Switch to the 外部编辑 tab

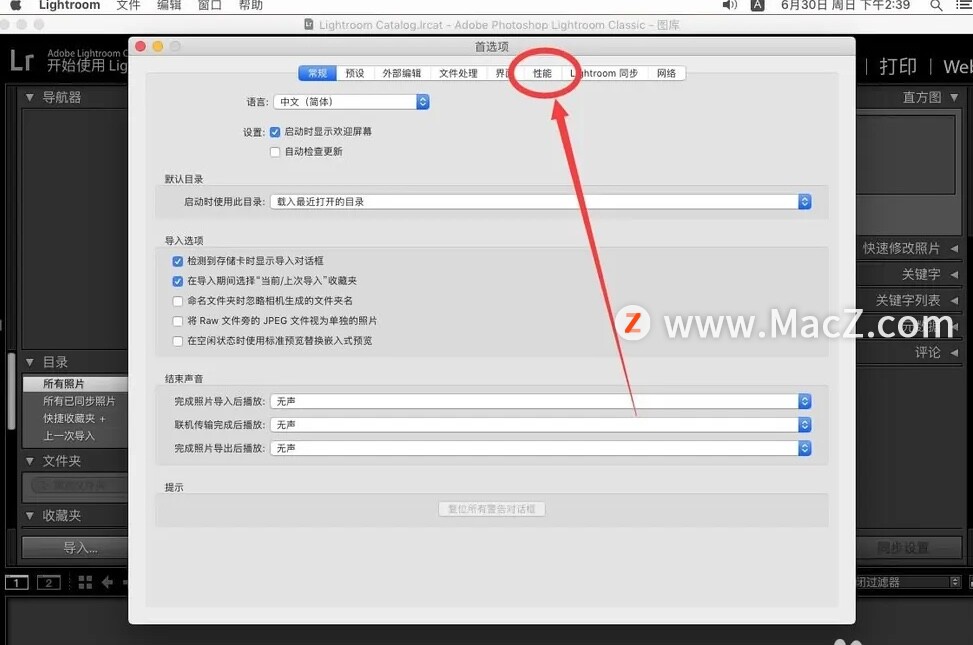point(401,73)
